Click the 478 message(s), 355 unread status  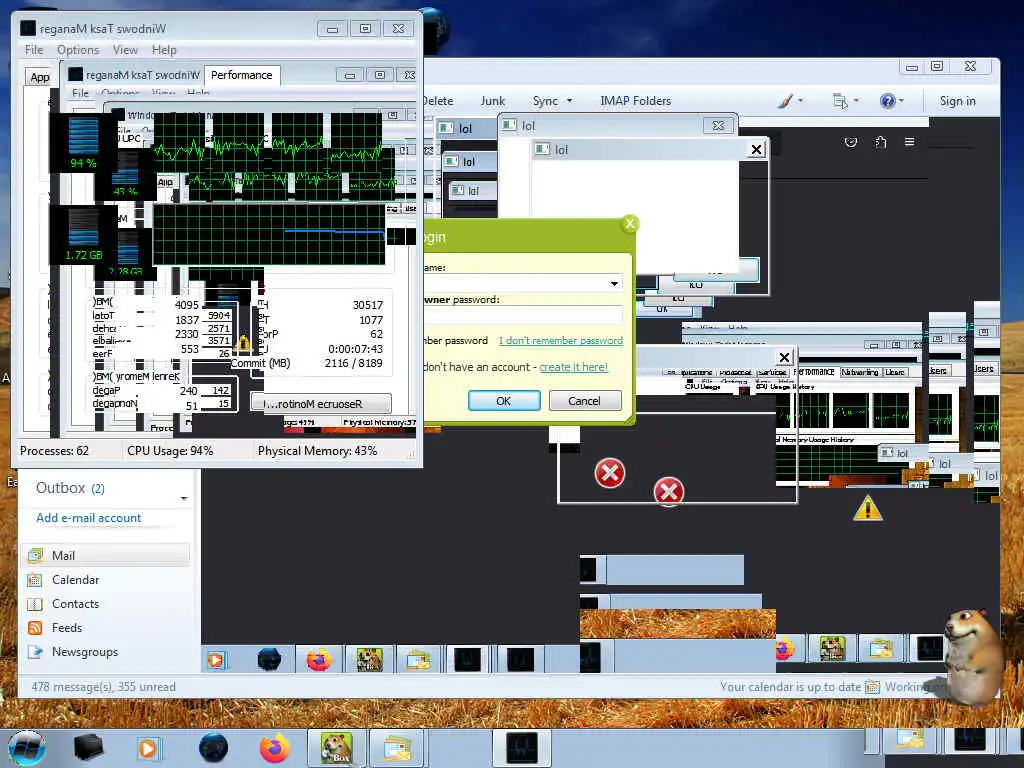click(103, 687)
